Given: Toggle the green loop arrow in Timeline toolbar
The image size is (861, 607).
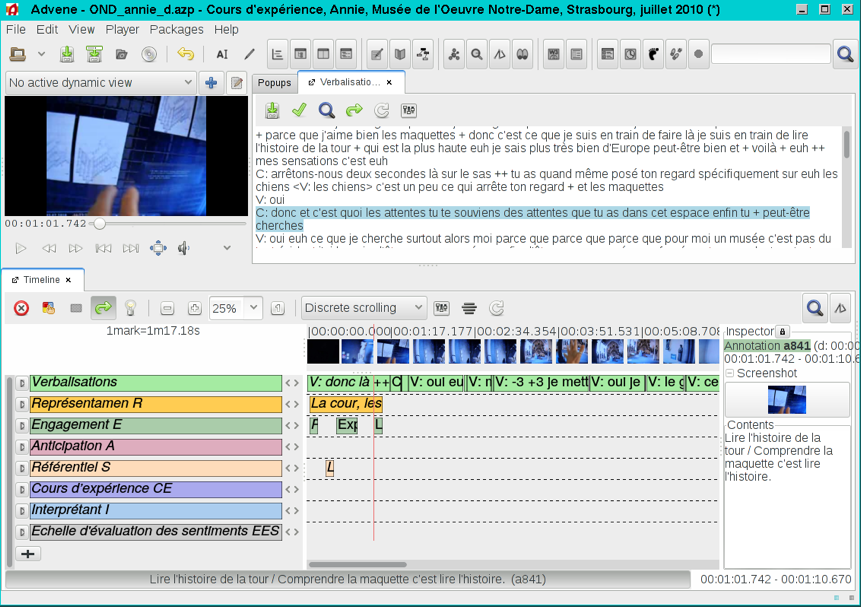Looking at the screenshot, I should 102,308.
